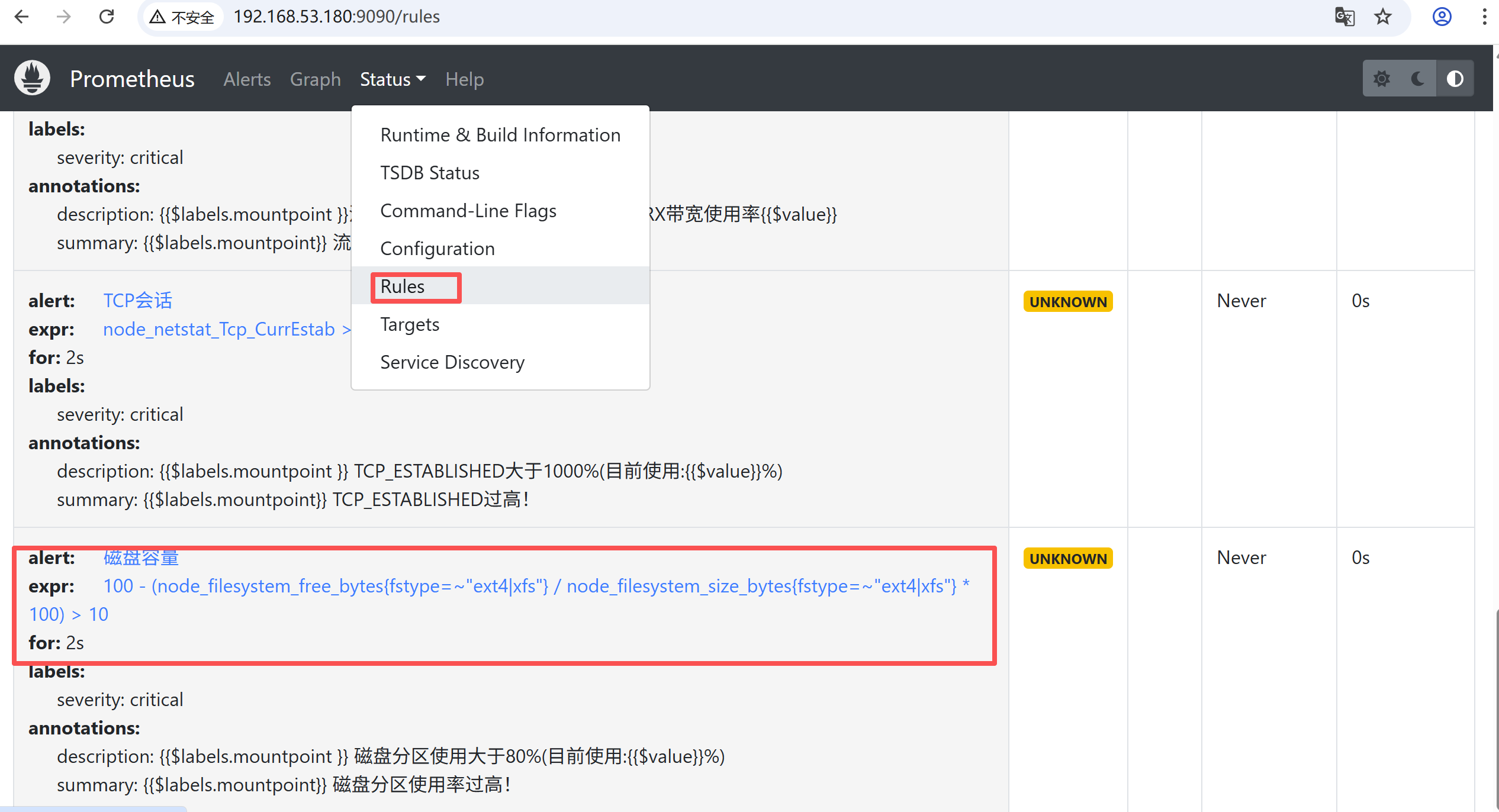Image resolution: width=1499 pixels, height=812 pixels.
Task: Open the Chrome three-dot menu
Action: click(1485, 17)
